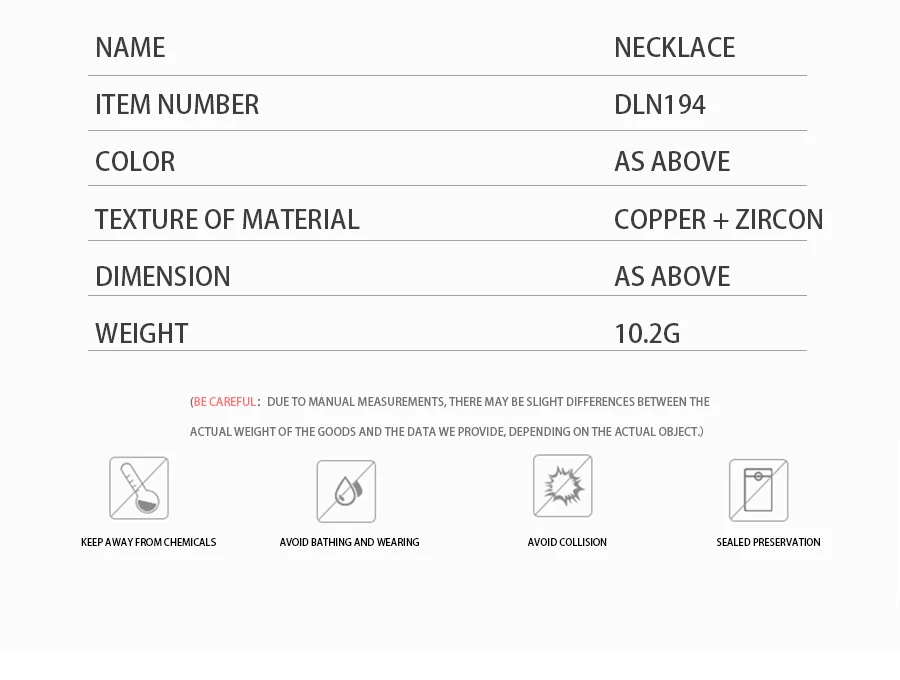
Task: Click the avoid collision burst icon
Action: pos(562,486)
